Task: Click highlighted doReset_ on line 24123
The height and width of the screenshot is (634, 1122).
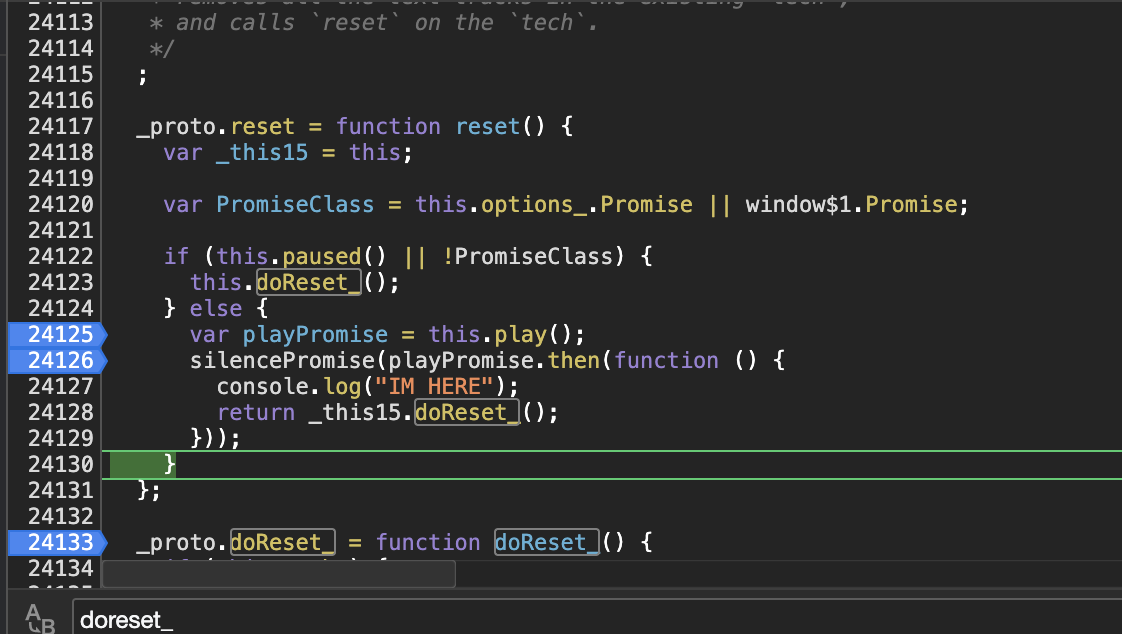Action: (x=308, y=283)
